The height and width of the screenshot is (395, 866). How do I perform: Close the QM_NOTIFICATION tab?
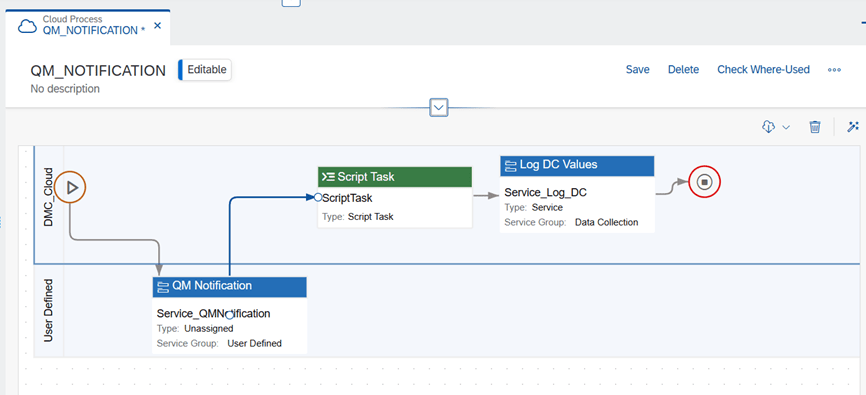[157, 25]
